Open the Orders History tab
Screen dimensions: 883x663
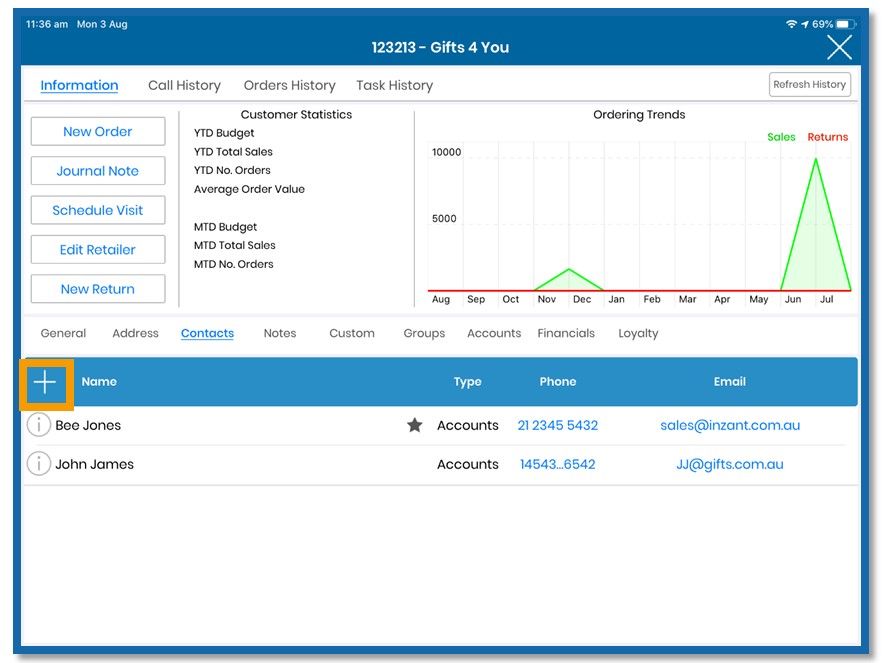pos(289,85)
